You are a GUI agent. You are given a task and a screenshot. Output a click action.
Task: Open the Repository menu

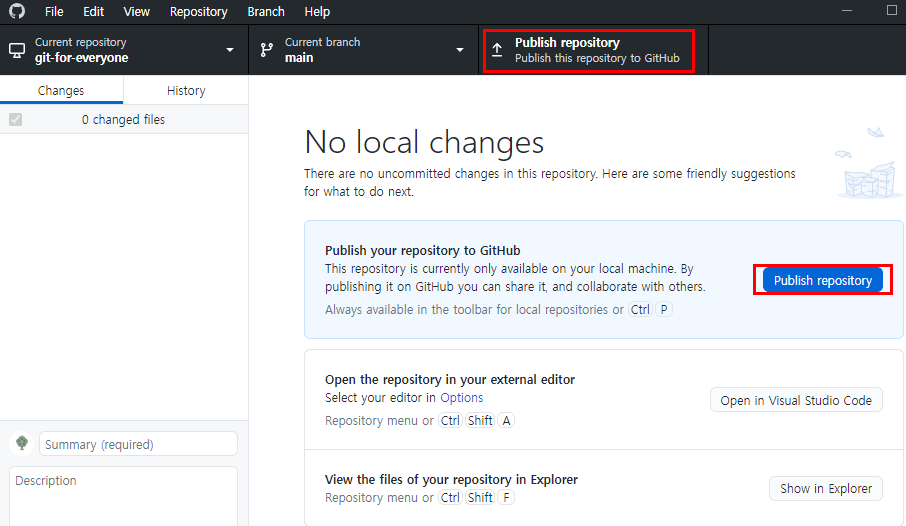(198, 12)
